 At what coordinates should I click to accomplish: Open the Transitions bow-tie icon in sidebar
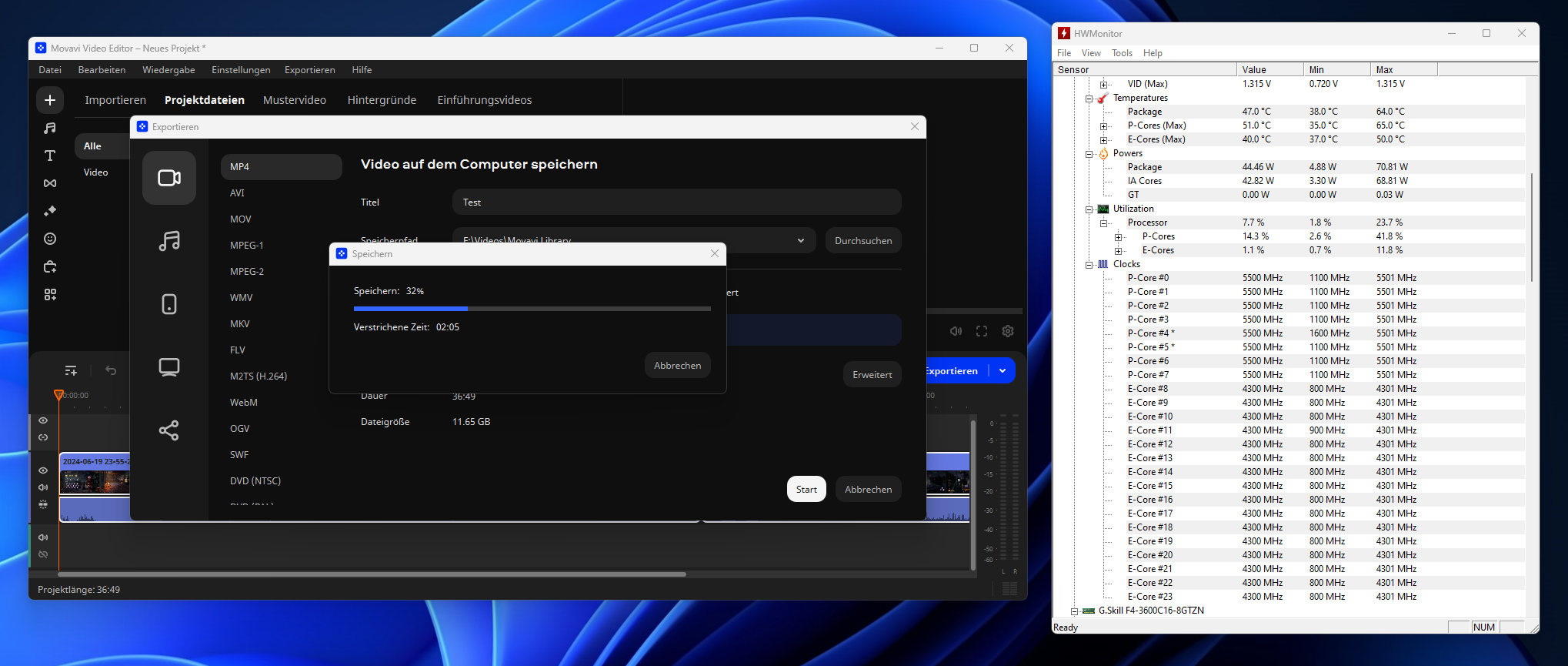click(x=50, y=183)
